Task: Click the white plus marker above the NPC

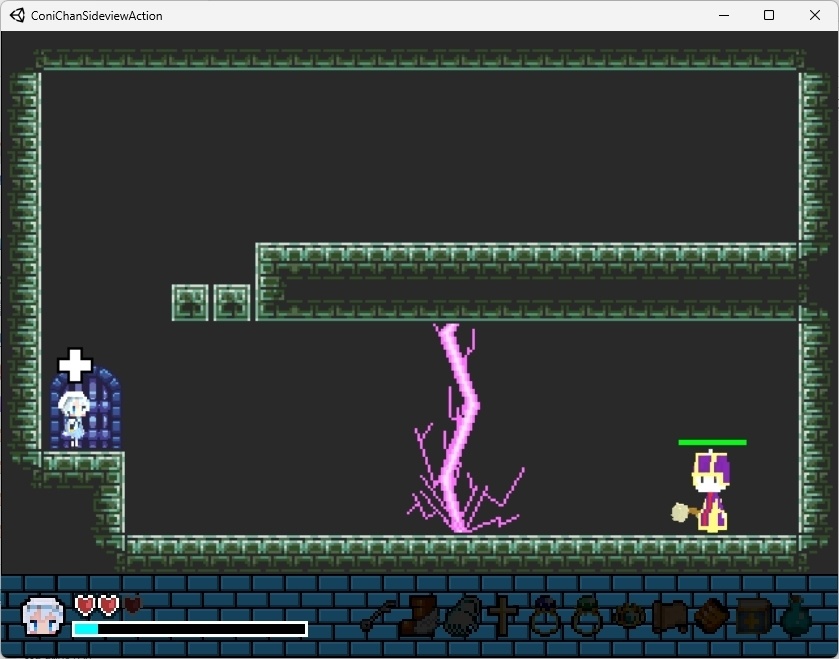Action: click(x=73, y=362)
